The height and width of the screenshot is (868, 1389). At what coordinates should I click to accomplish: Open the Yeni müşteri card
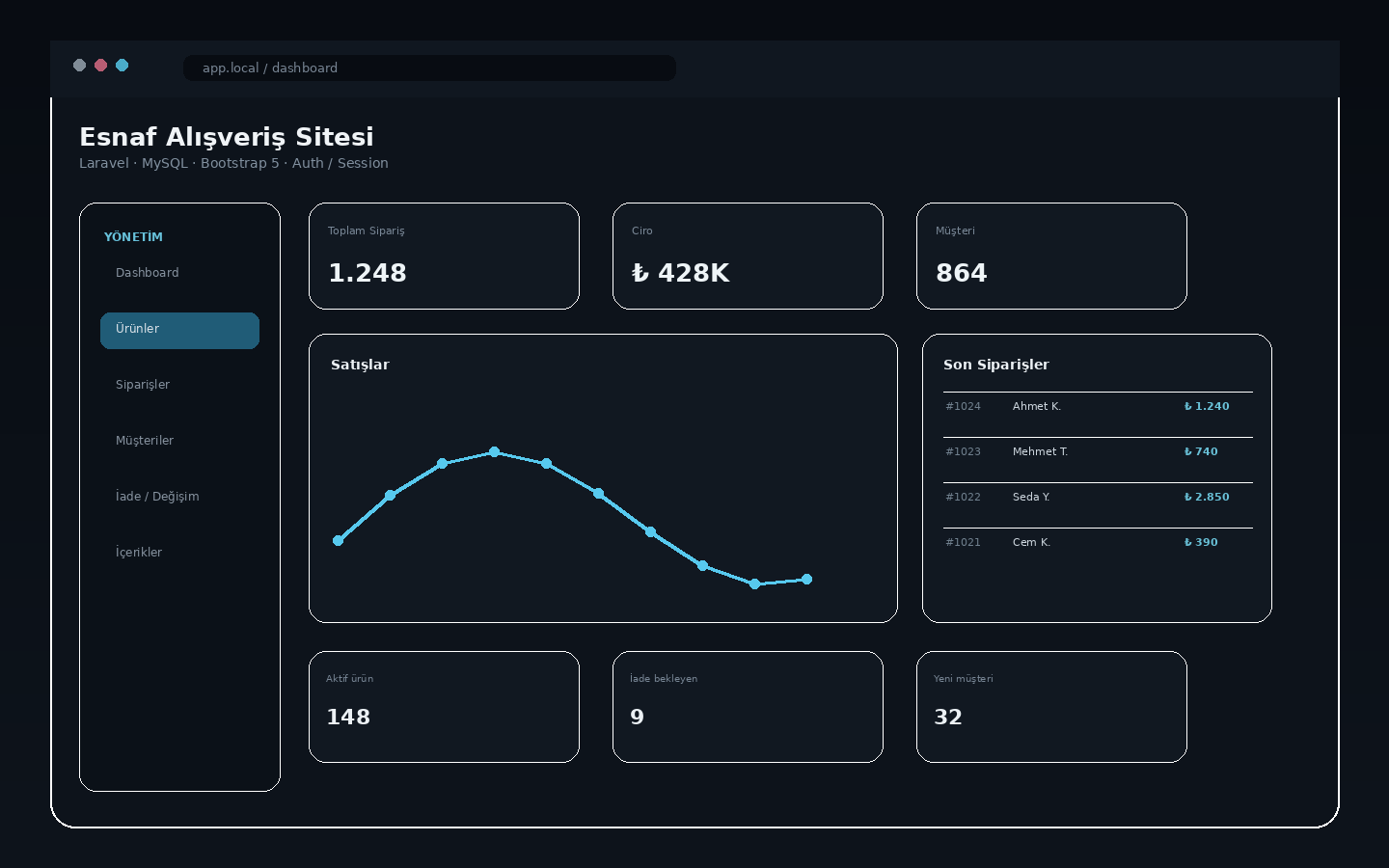coord(1051,707)
